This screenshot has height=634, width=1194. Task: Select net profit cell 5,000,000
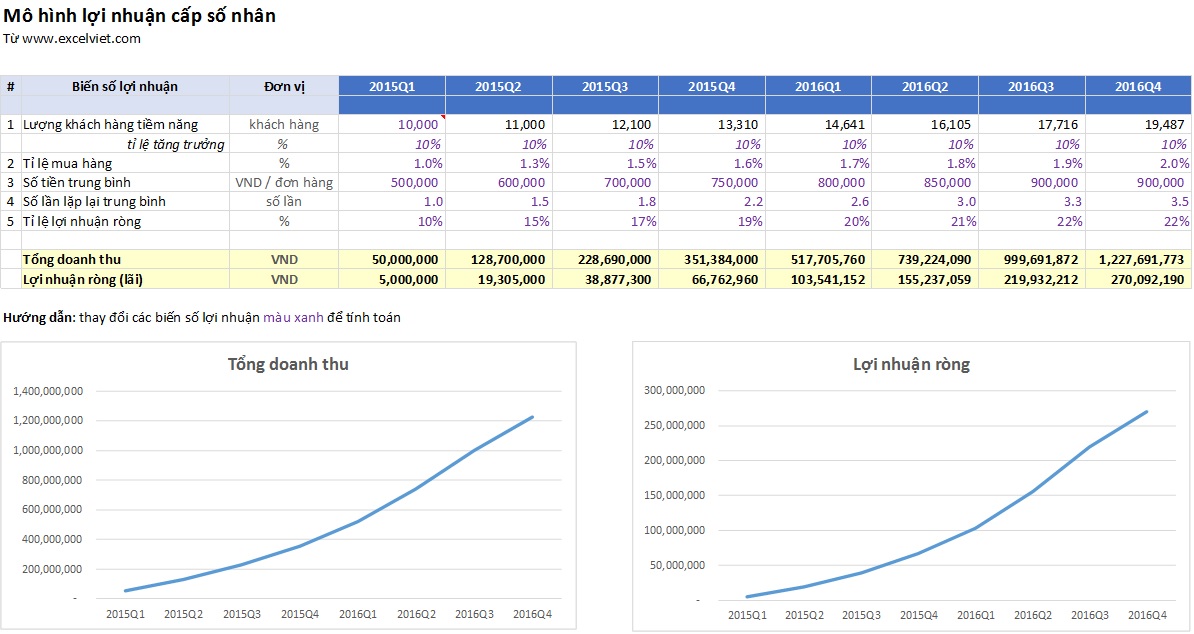click(x=392, y=279)
